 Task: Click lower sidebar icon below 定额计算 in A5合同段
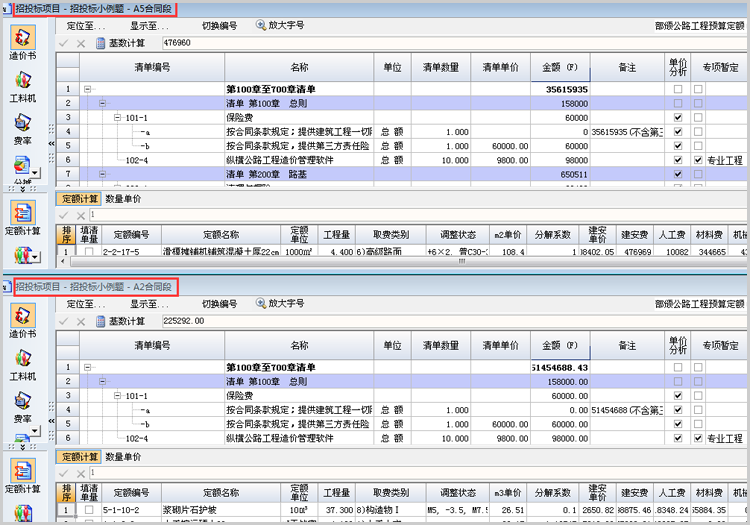point(22,255)
